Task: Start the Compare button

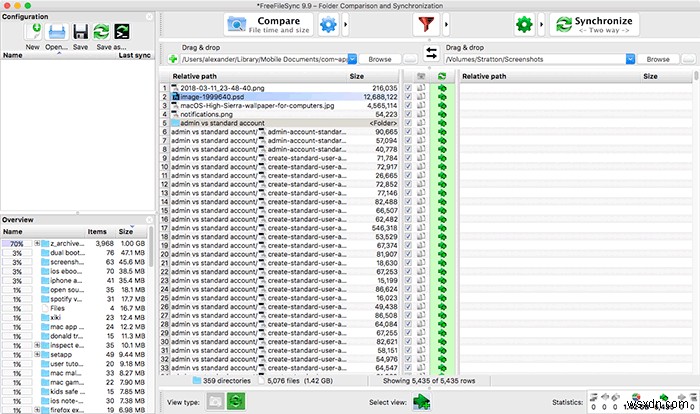Action: click(x=268, y=24)
